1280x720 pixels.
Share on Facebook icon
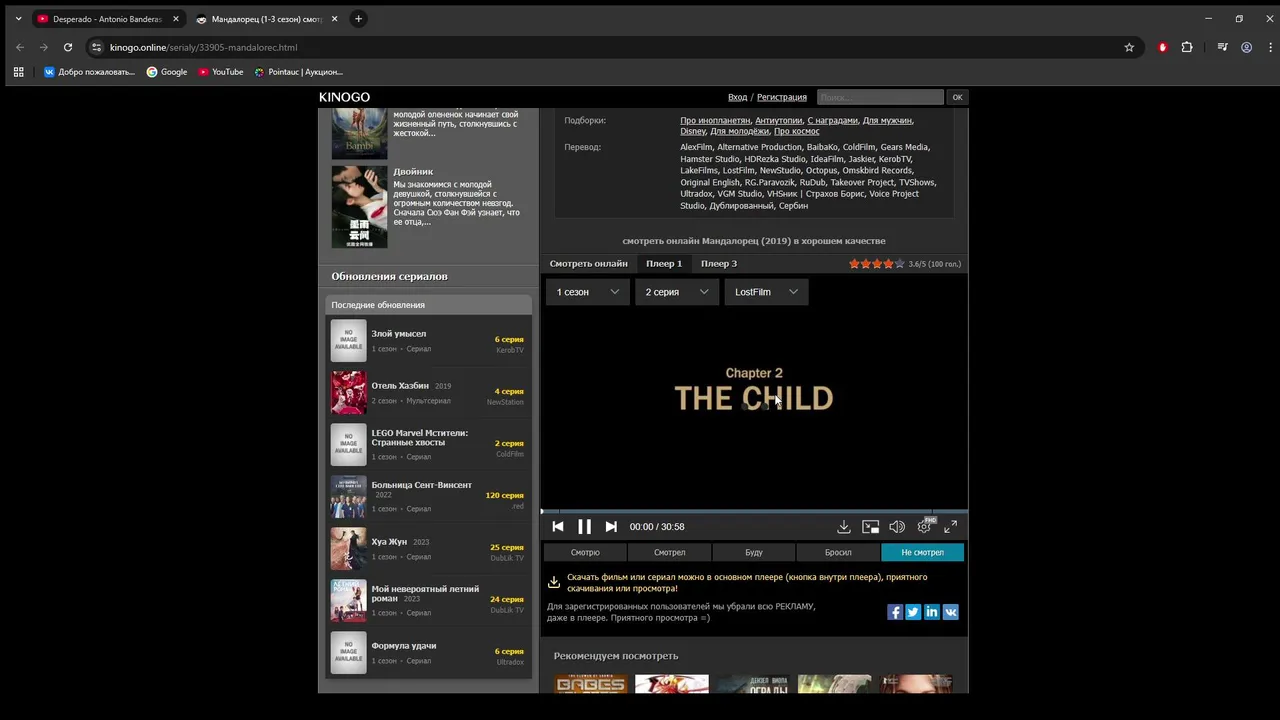pyautogui.click(x=895, y=612)
